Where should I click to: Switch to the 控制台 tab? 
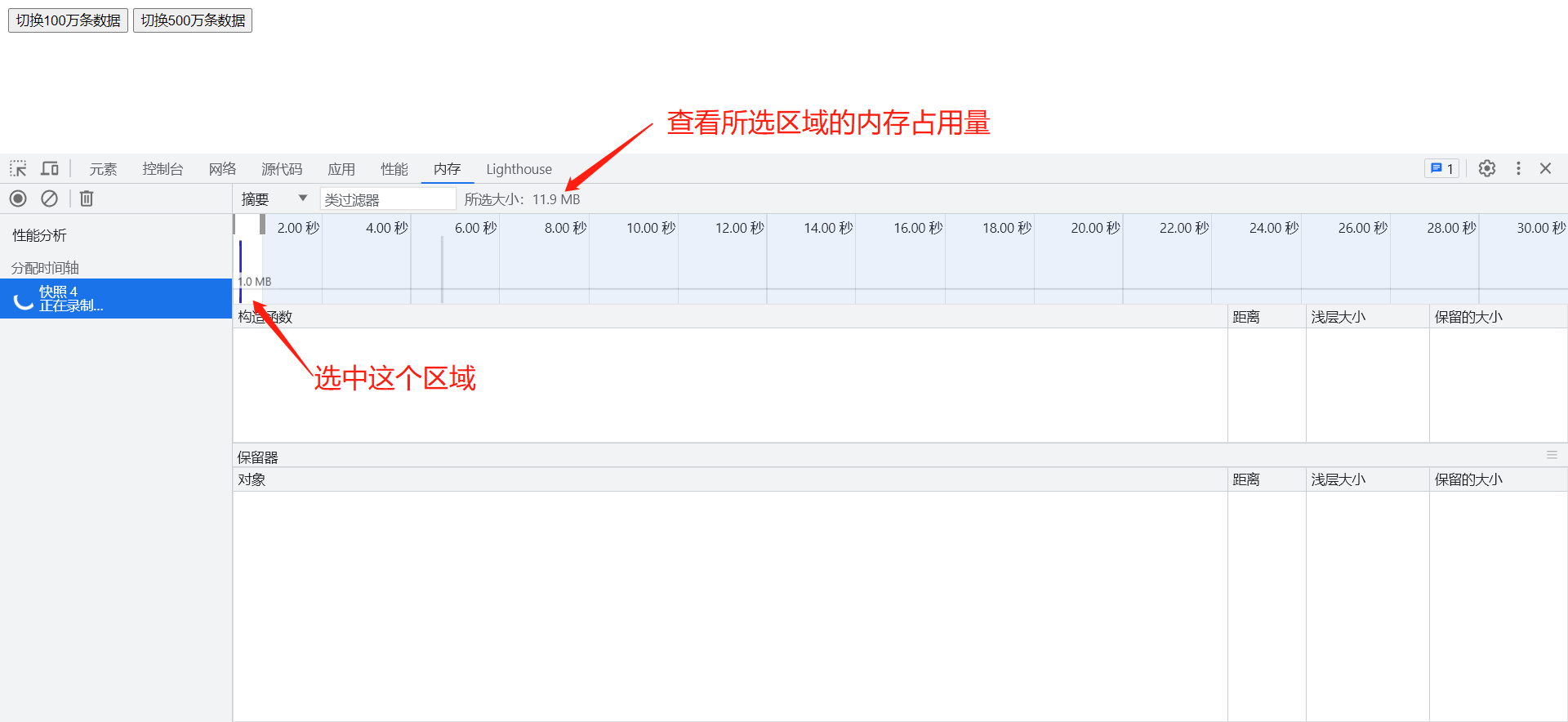[x=163, y=169]
